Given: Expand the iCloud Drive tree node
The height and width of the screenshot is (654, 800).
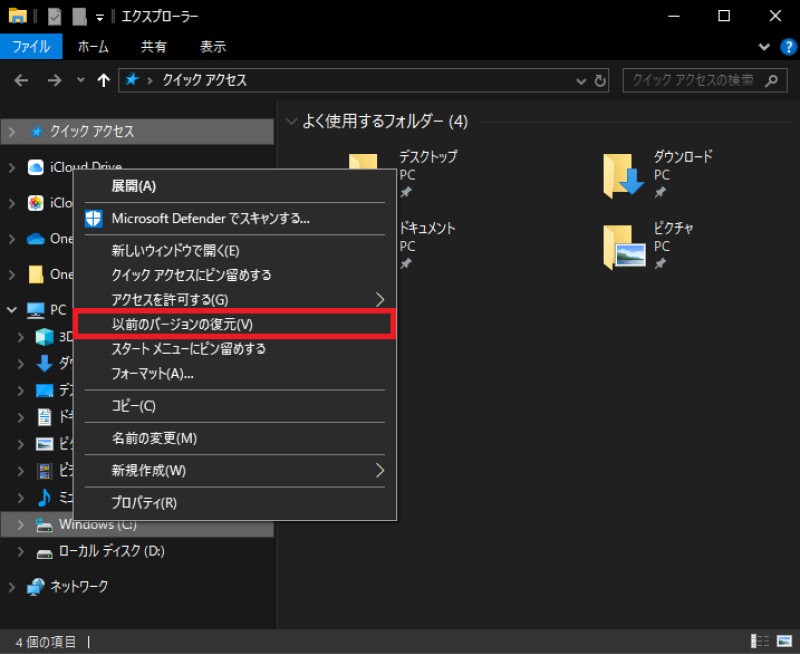Looking at the screenshot, I should [12, 167].
